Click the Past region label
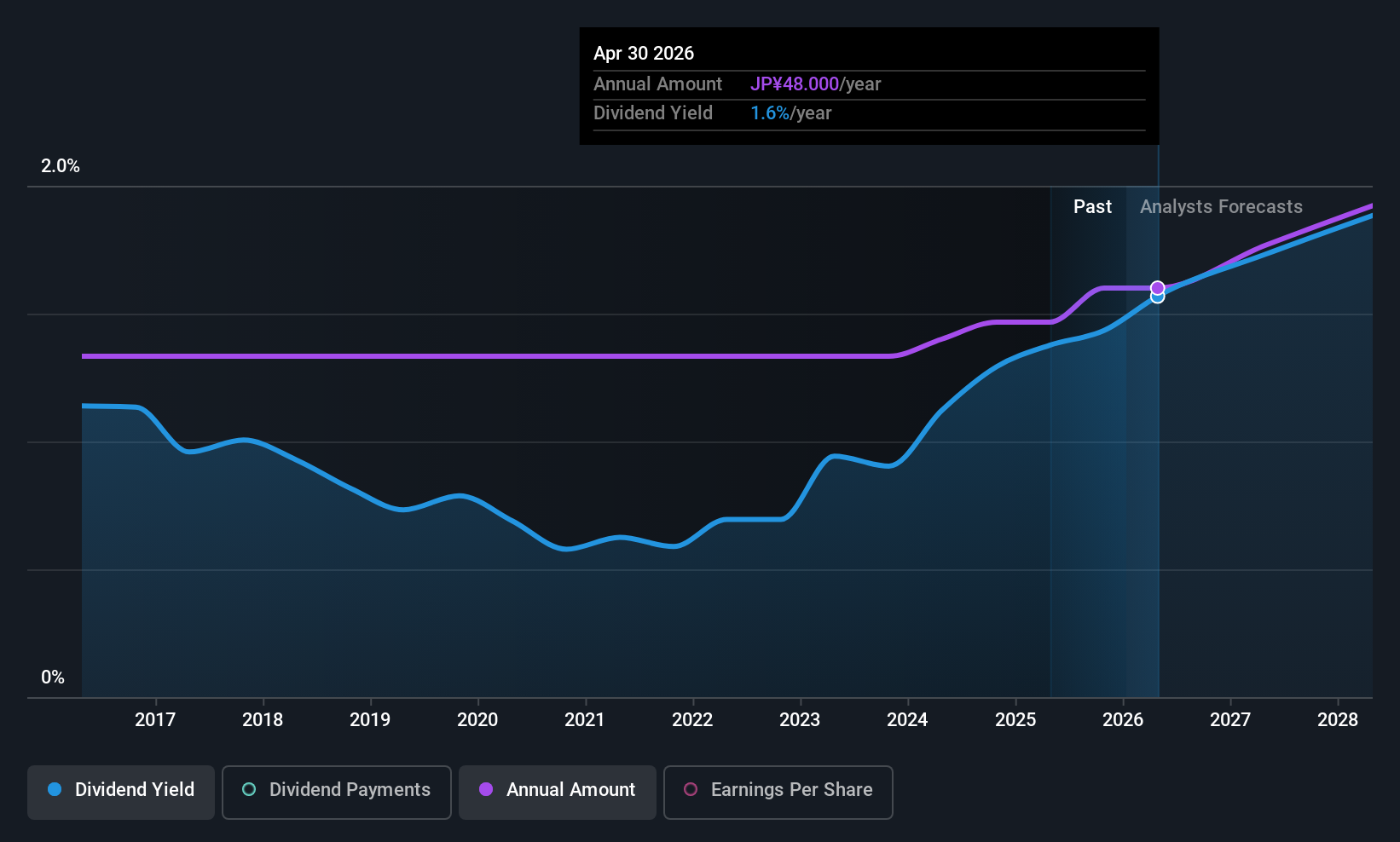This screenshot has height=842, width=1400. [x=1092, y=206]
